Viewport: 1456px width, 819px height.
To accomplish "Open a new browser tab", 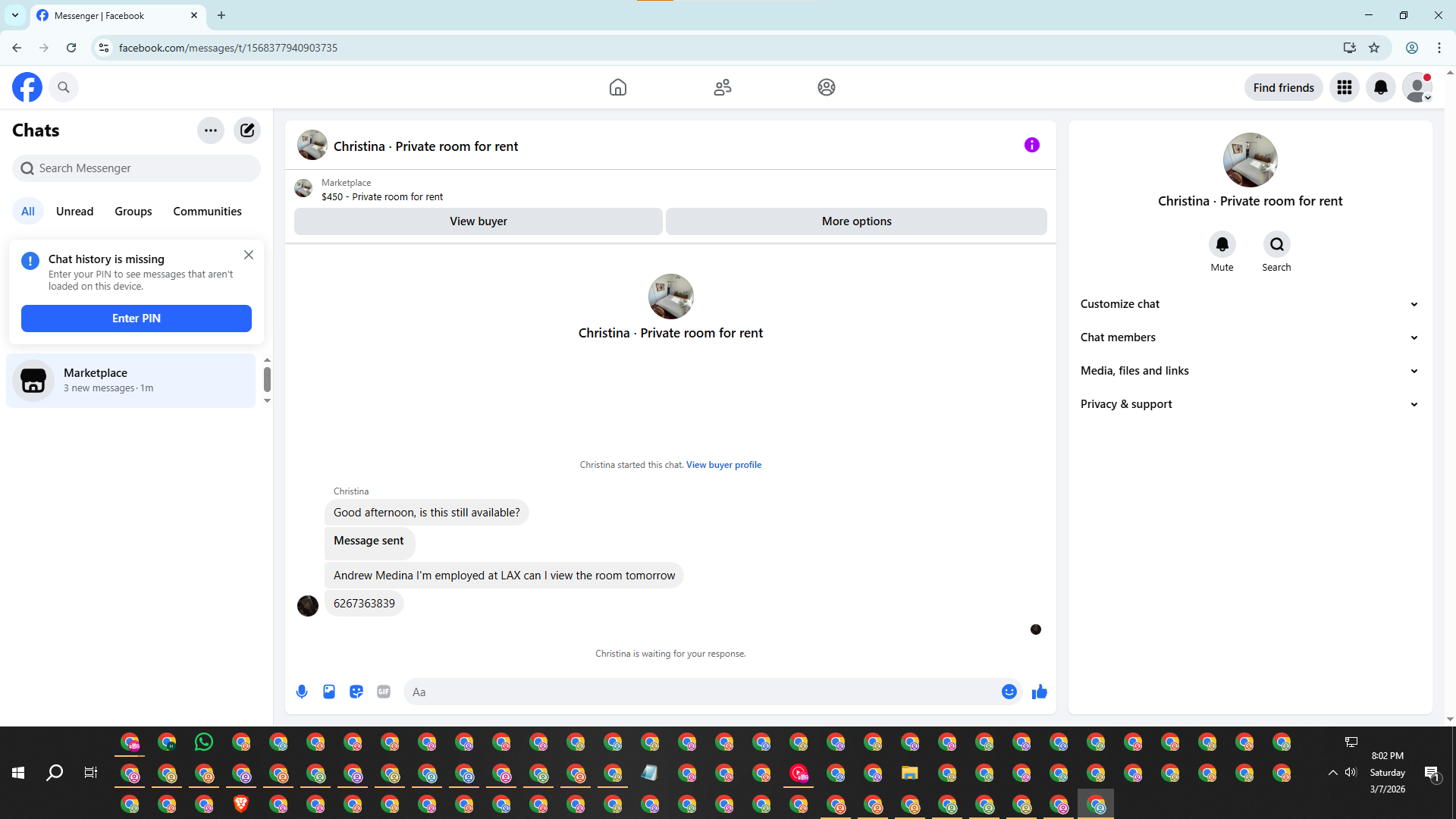I will coord(221,15).
